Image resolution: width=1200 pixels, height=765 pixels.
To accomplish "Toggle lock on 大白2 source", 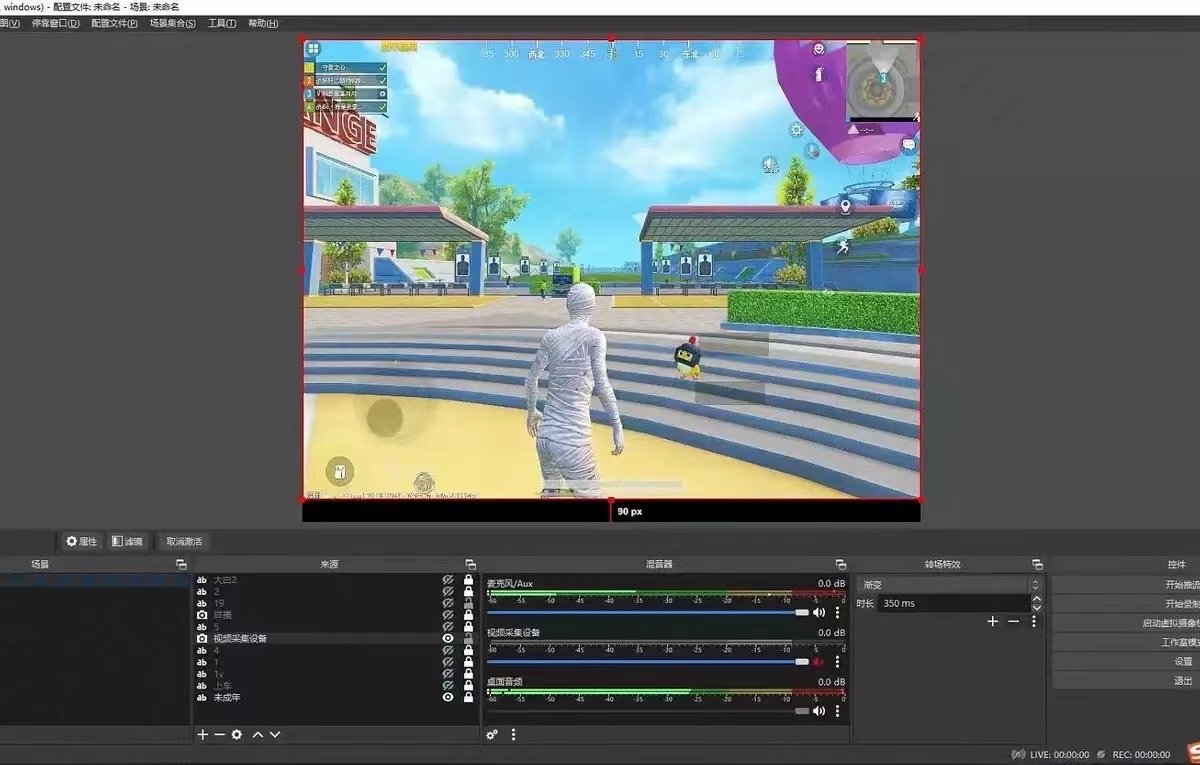I will (x=468, y=580).
